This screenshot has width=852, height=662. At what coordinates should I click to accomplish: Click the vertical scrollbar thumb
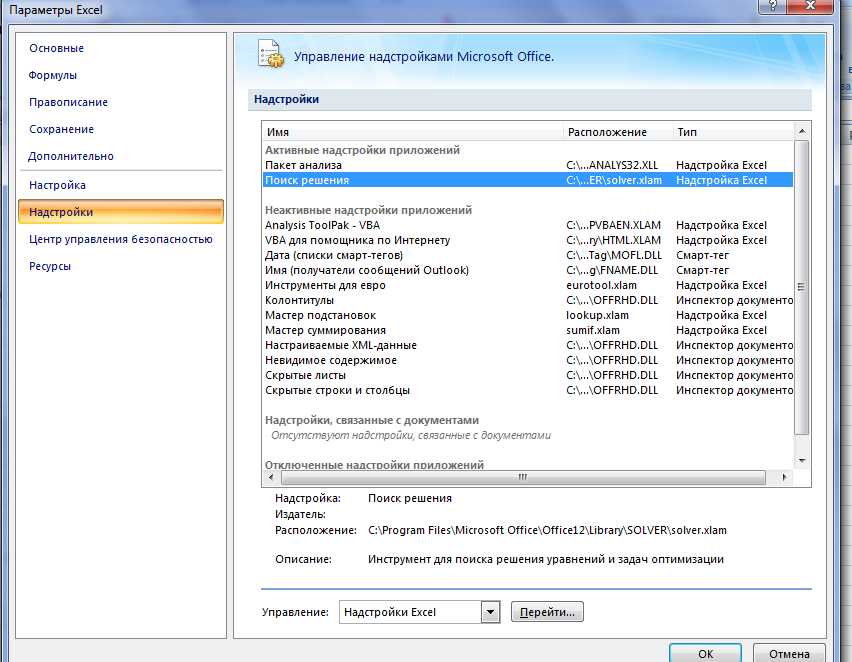[x=801, y=287]
